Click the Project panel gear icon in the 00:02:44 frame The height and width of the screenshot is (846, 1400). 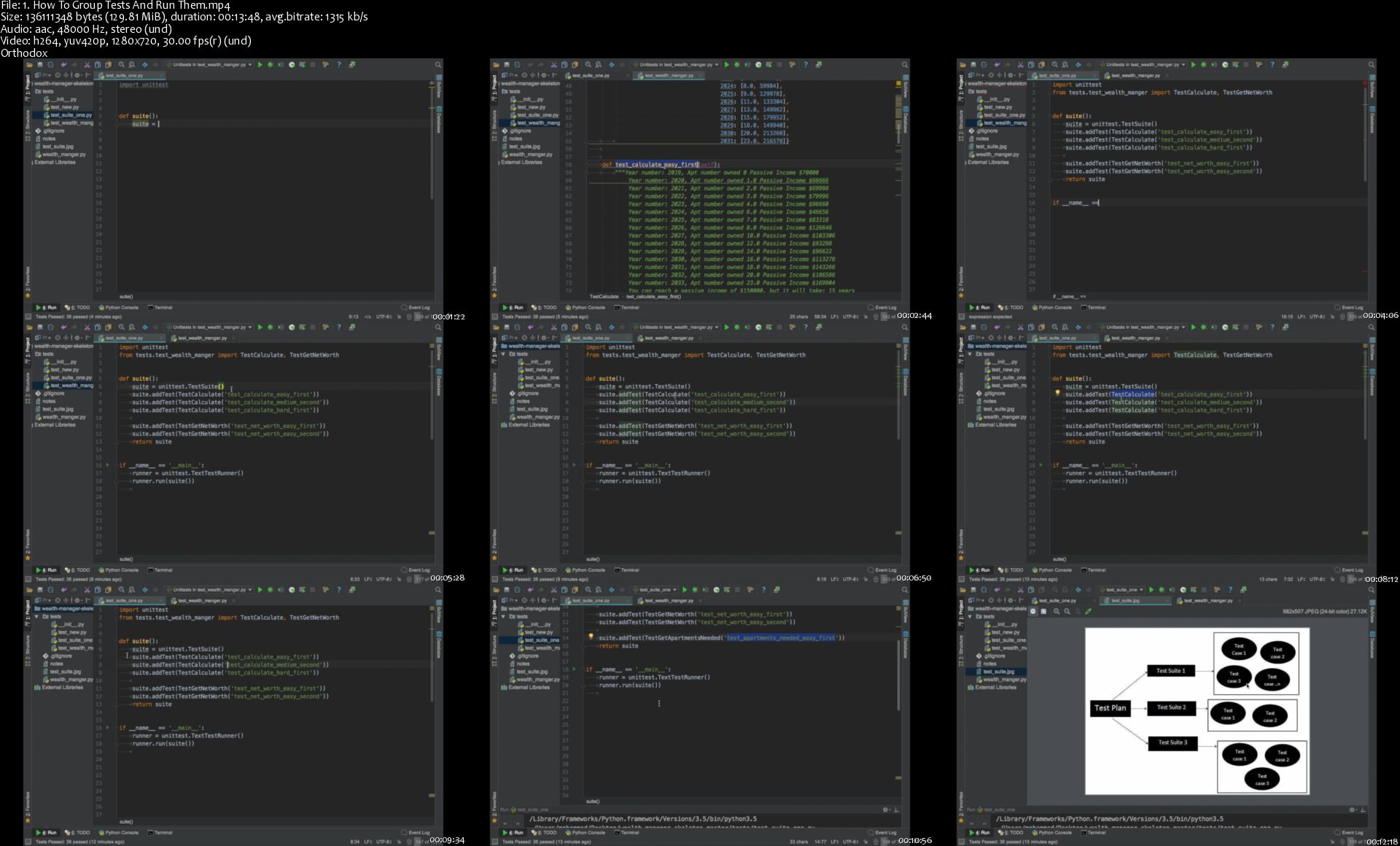pyautogui.click(x=542, y=75)
